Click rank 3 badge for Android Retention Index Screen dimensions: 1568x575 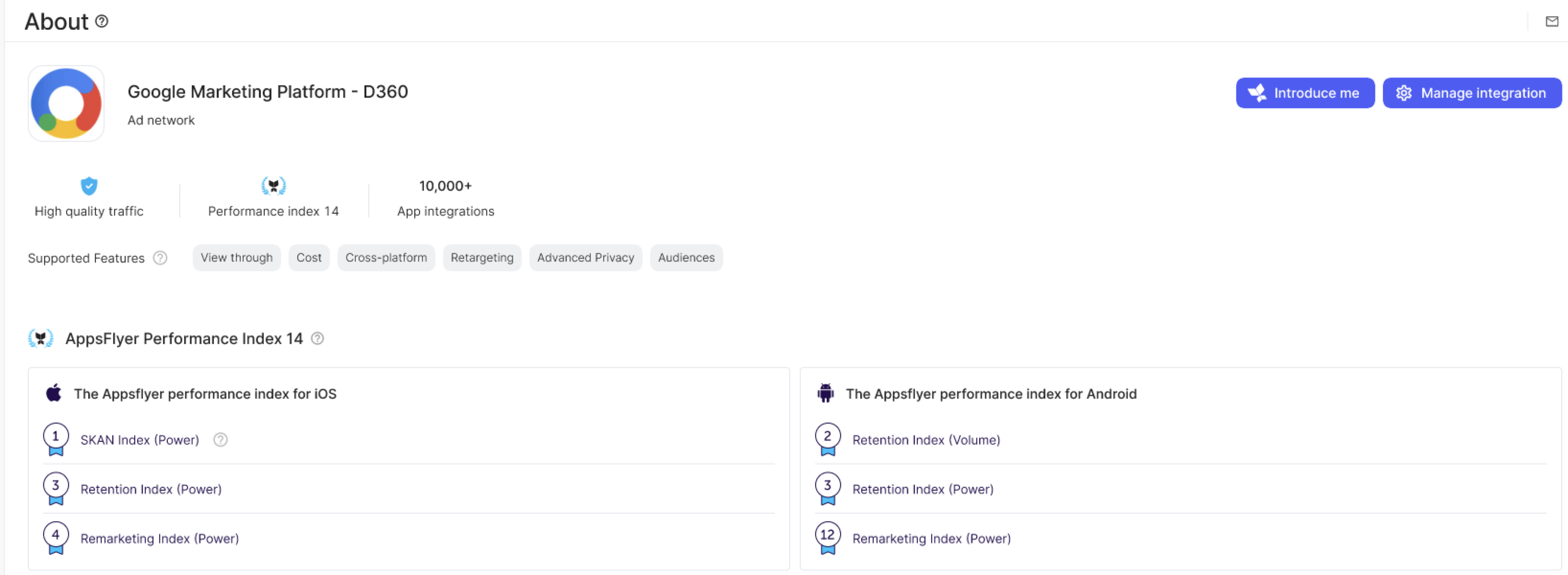828,489
